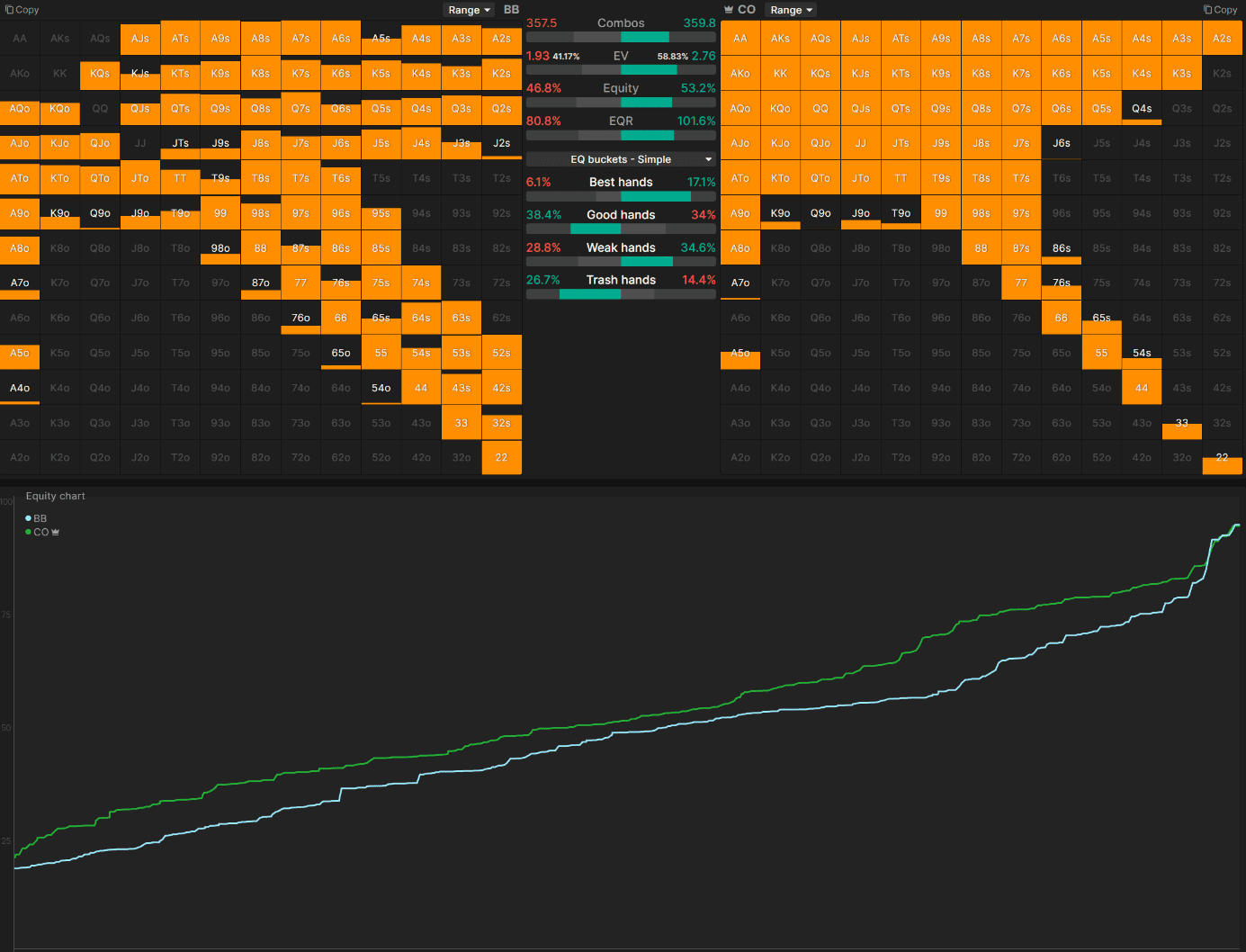Select 33 cell in the CO range grid
The width and height of the screenshot is (1246, 952).
[1182, 423]
